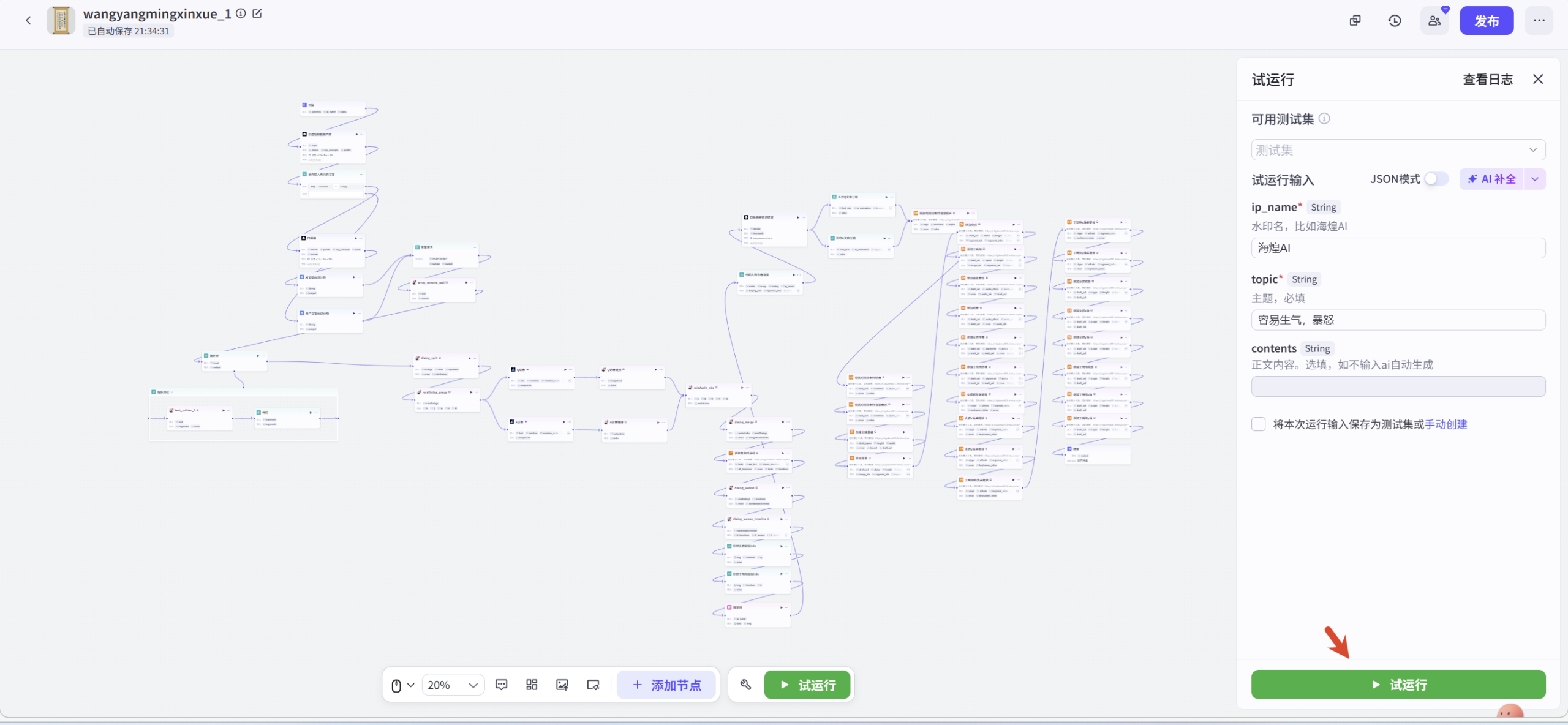Click the 手动创建 link
The image size is (1568, 725).
(x=1445, y=424)
